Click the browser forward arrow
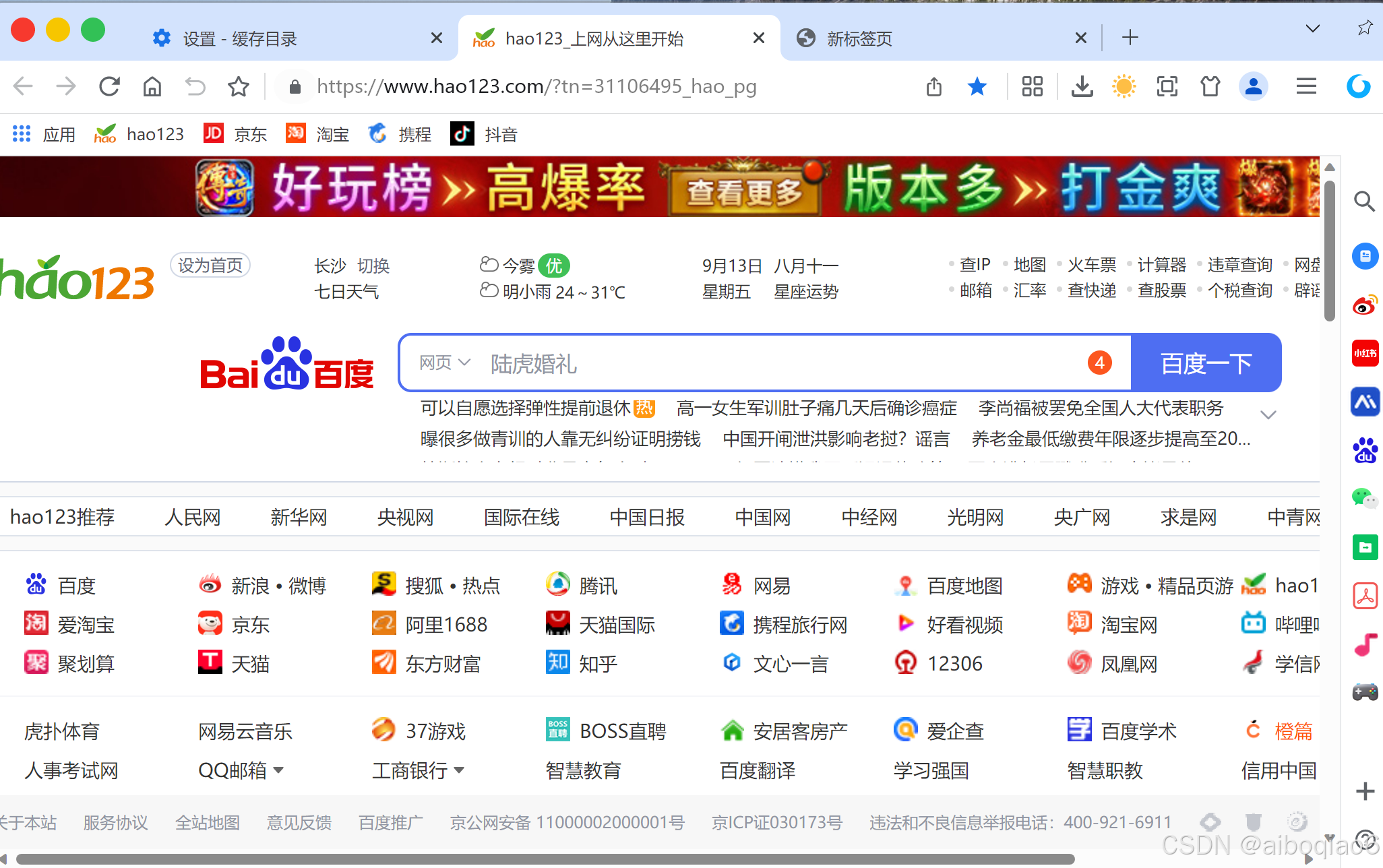Viewport: 1383px width, 868px height. (x=66, y=86)
